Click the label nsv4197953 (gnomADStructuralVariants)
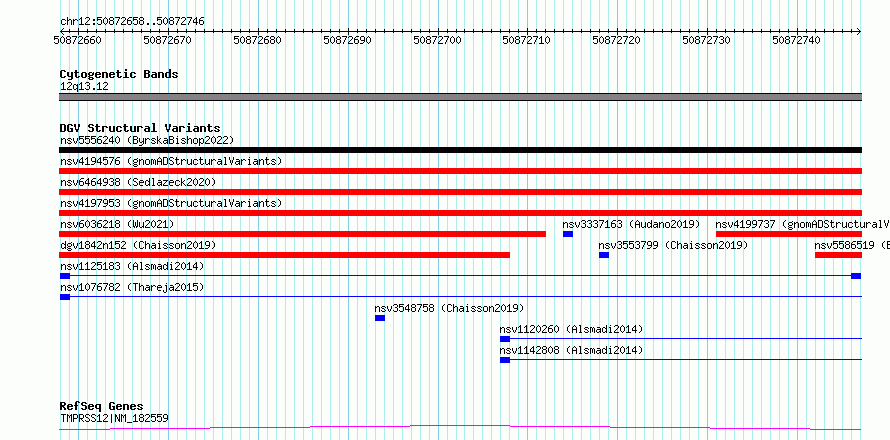 point(171,203)
